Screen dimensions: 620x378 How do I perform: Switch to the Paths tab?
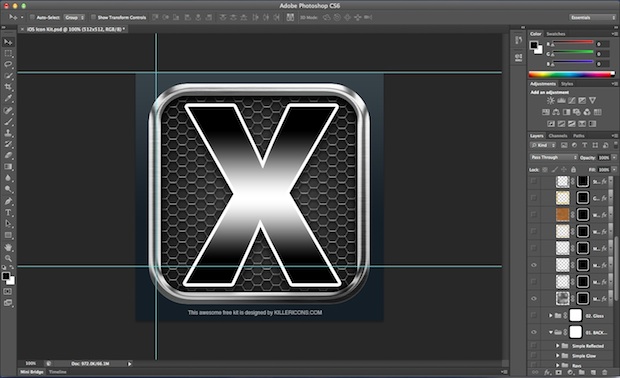579,136
